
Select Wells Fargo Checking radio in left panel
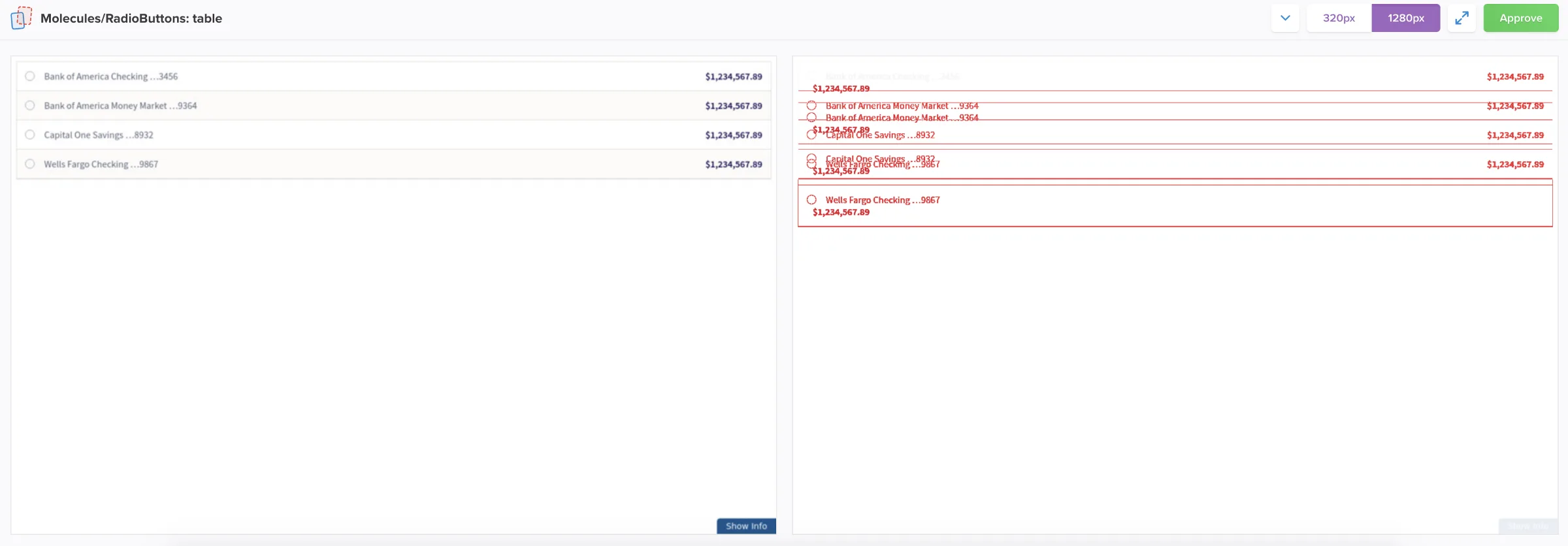[x=30, y=164]
